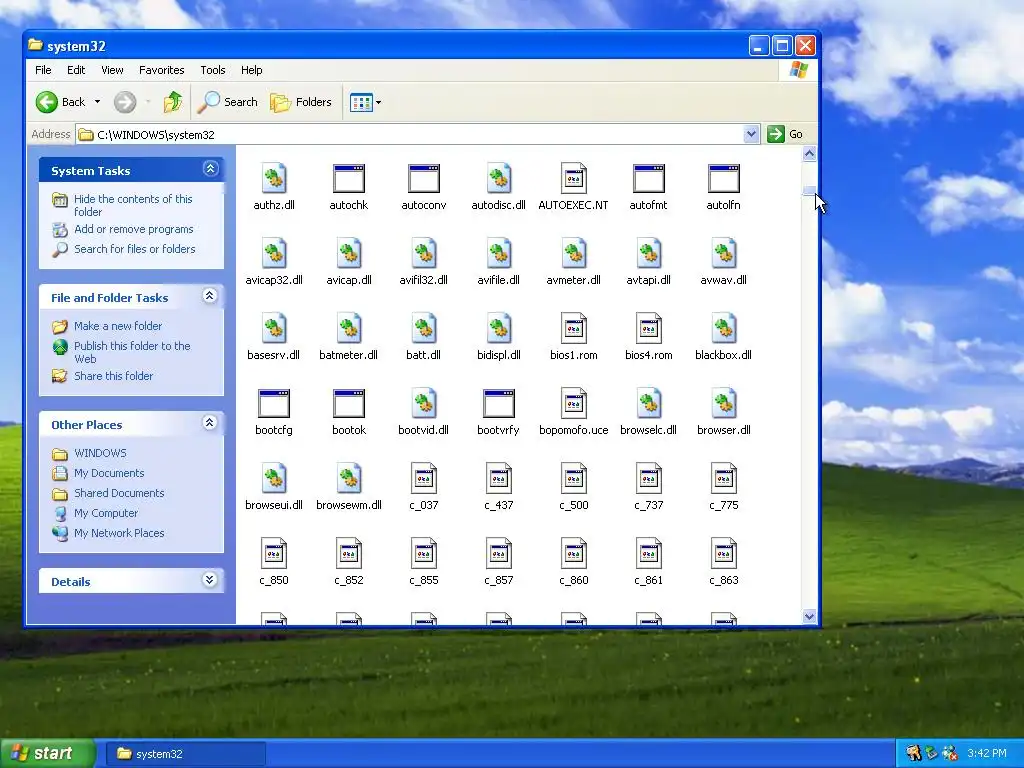Open My Network Places link
Image resolution: width=1024 pixels, height=768 pixels.
pyautogui.click(x=119, y=533)
